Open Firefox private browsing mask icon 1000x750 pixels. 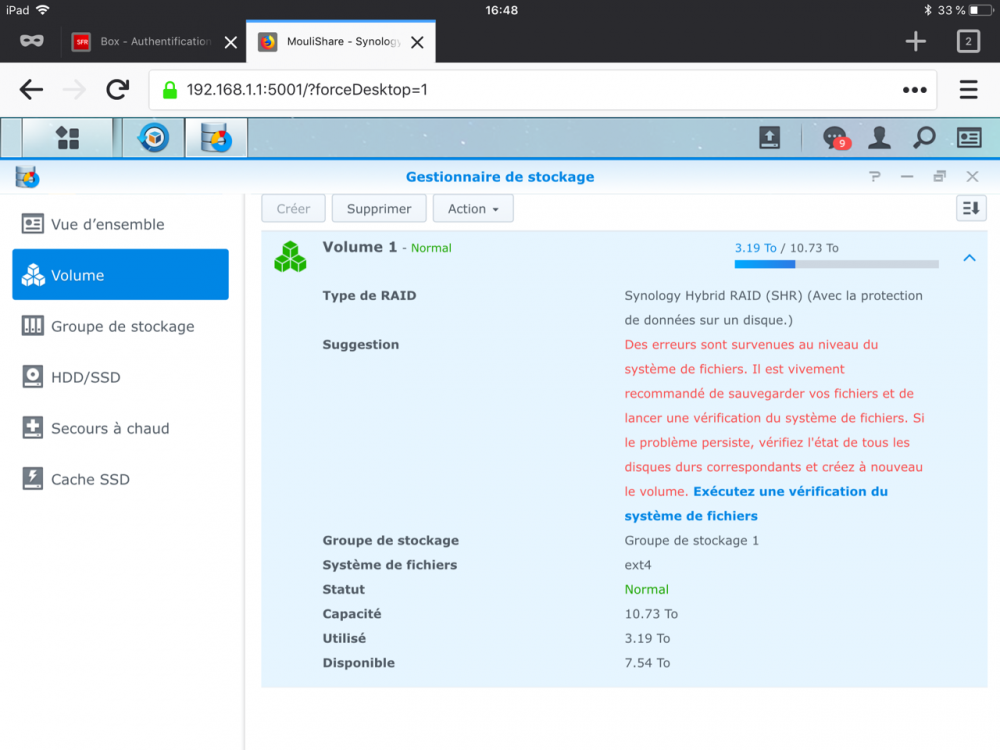click(32, 41)
